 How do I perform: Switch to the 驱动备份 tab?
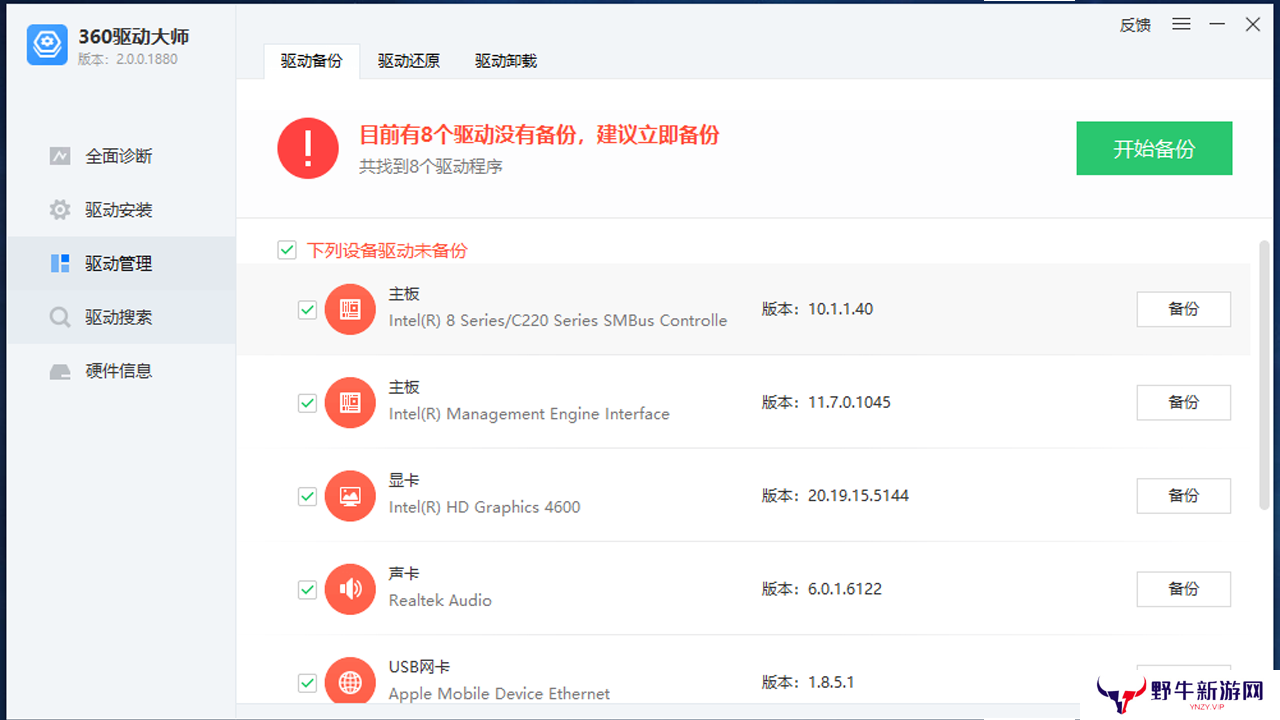pyautogui.click(x=311, y=61)
